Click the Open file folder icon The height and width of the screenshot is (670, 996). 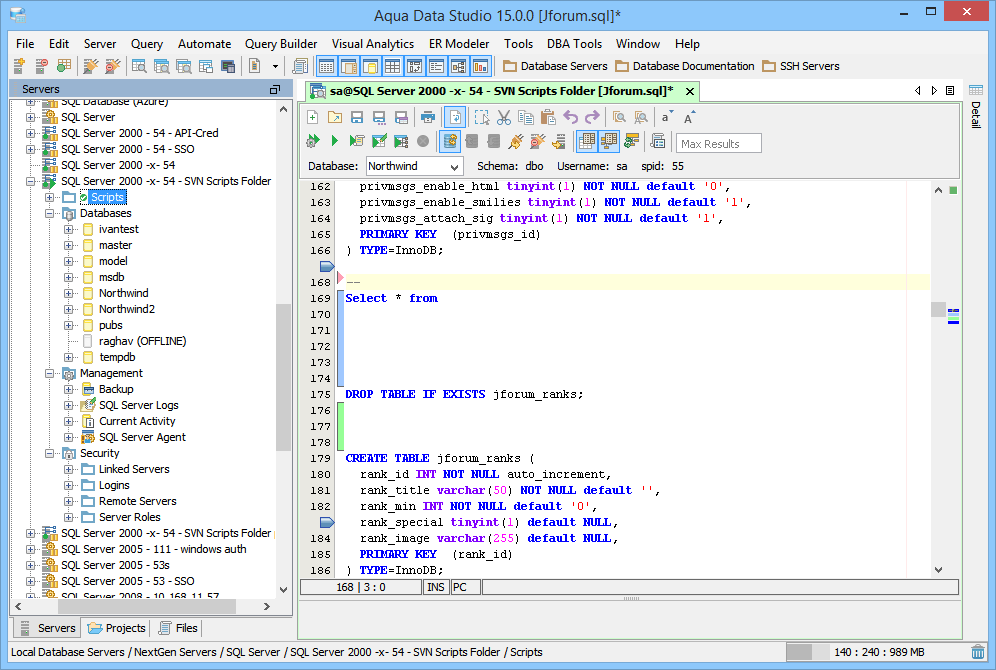click(x=335, y=117)
